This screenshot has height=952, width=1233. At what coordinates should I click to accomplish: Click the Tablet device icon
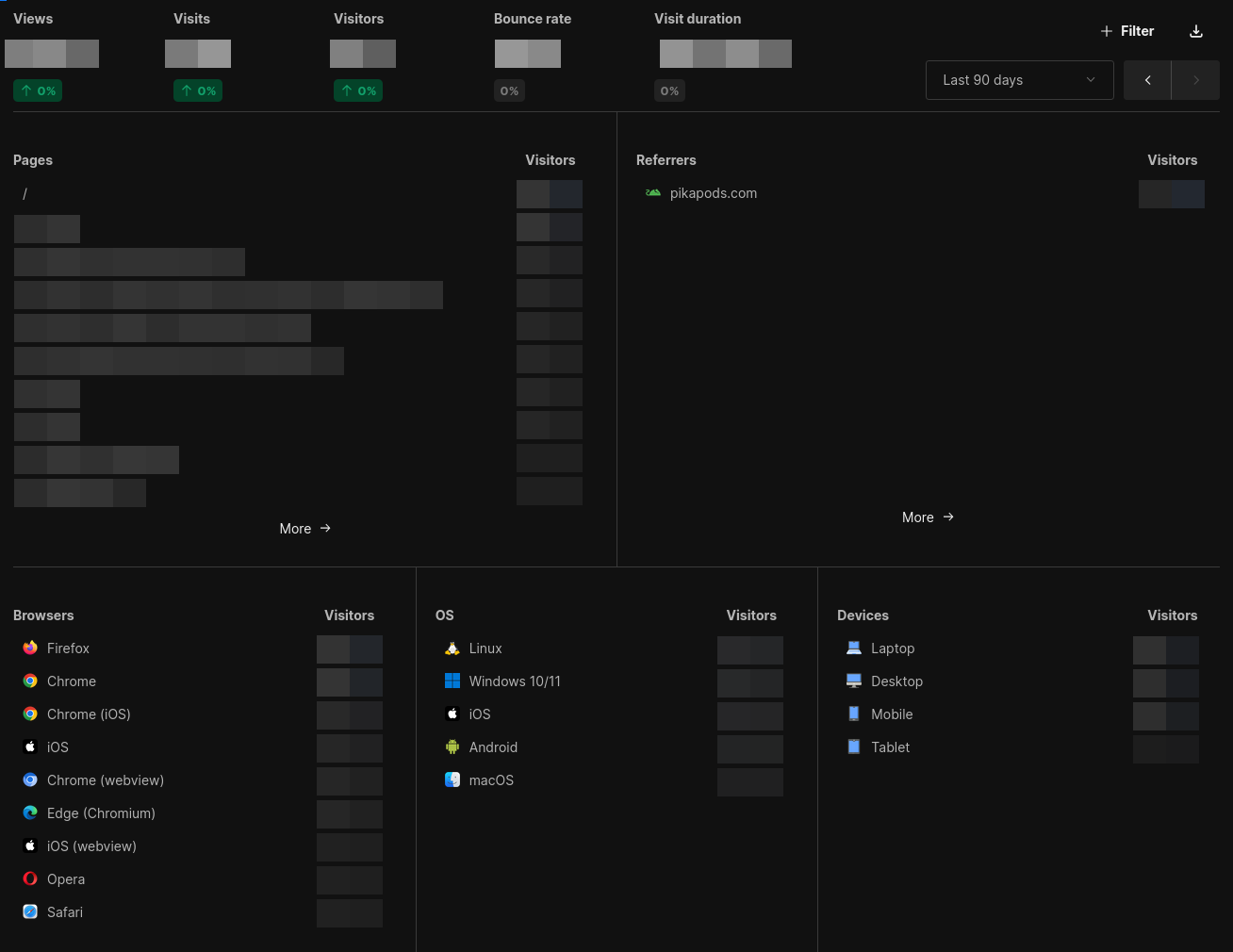(853, 747)
